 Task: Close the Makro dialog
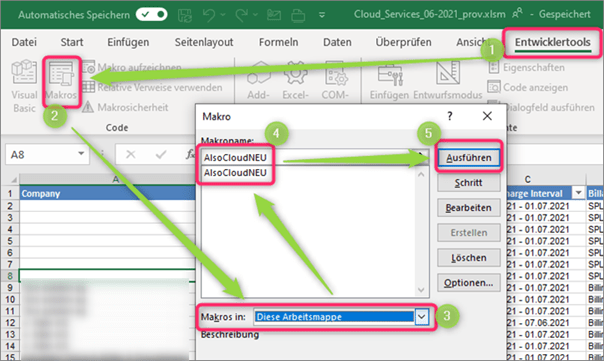coord(487,116)
